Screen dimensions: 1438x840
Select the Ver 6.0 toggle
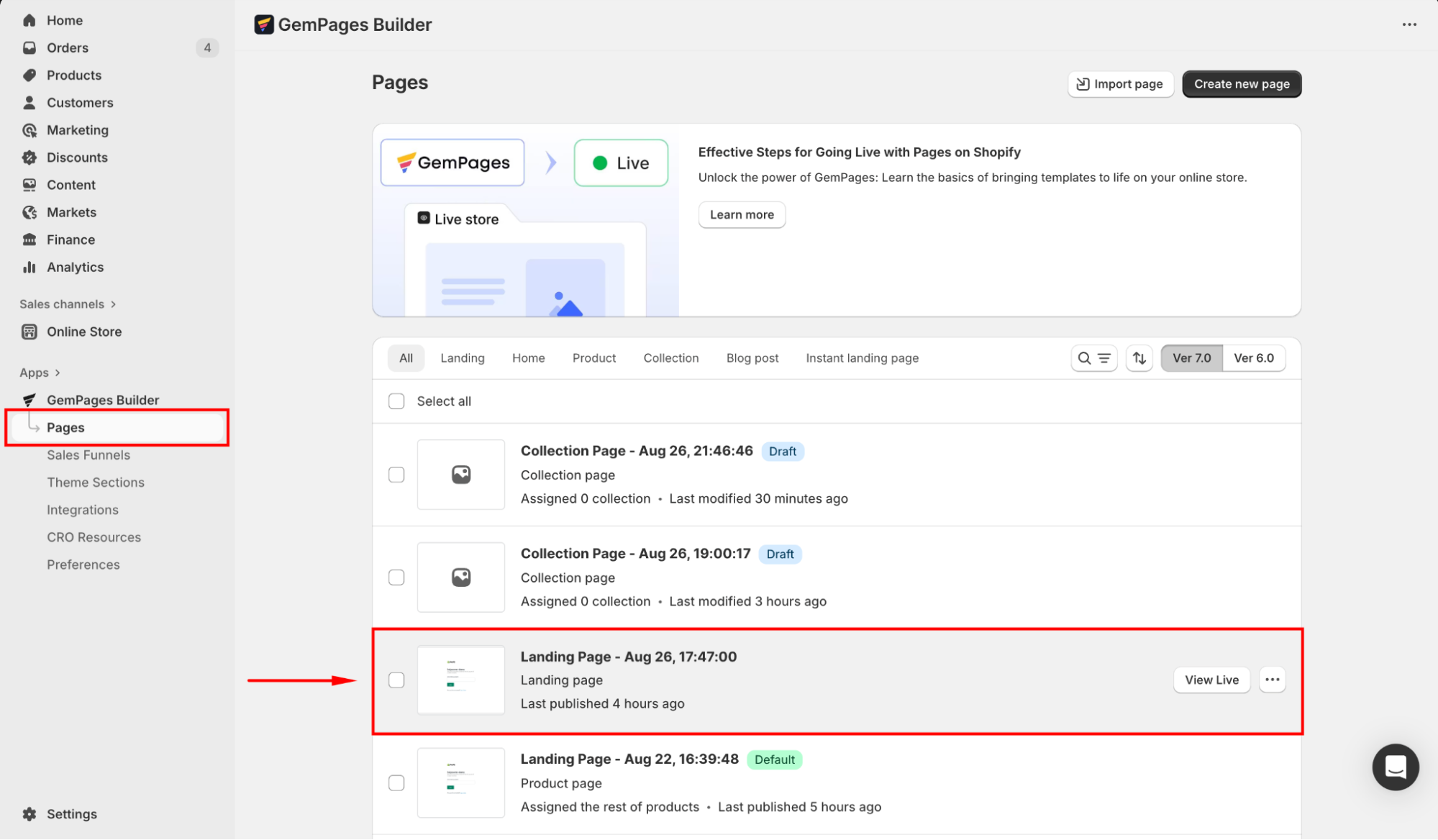click(1253, 358)
